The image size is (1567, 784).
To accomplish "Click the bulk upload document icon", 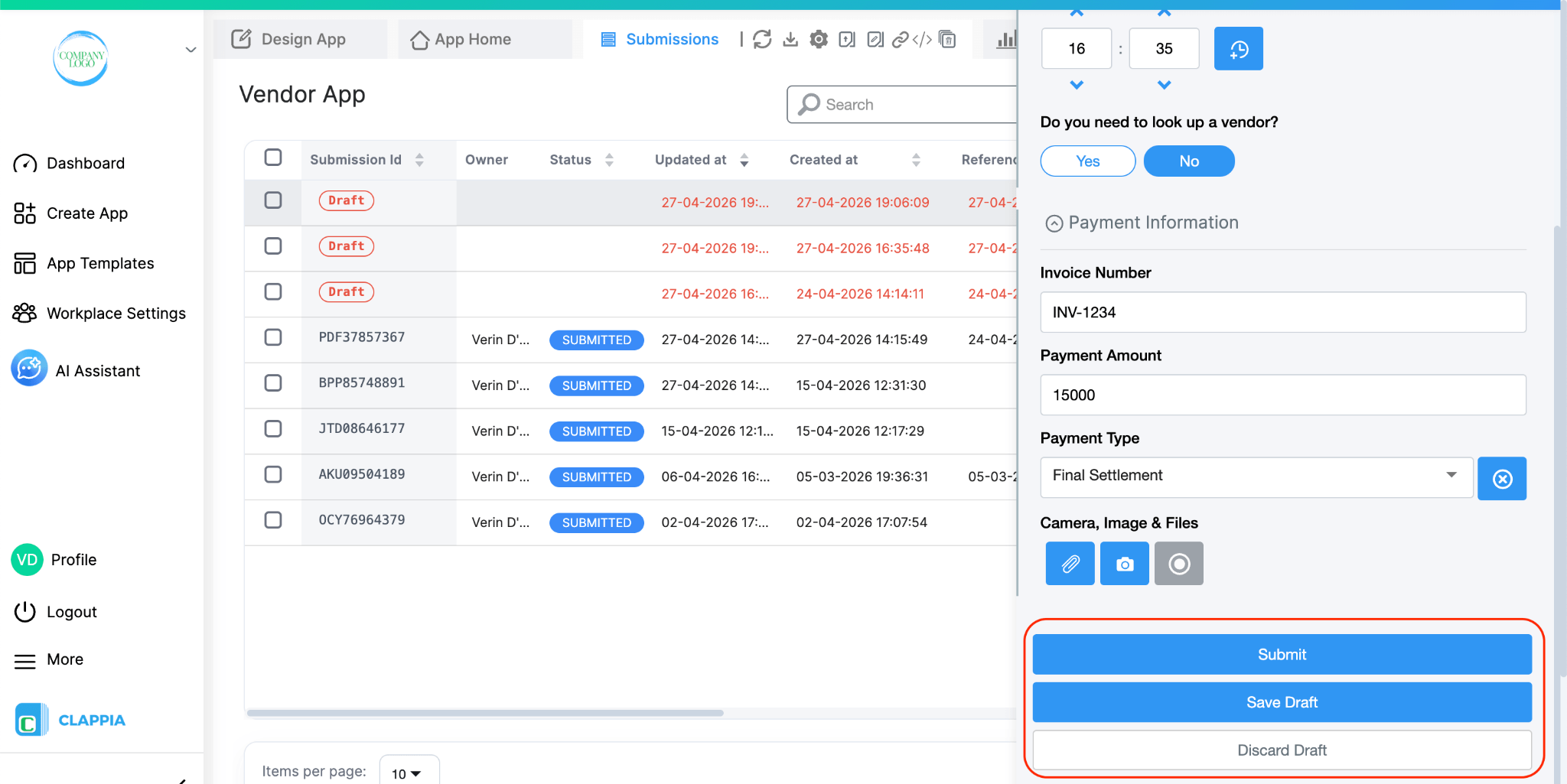I will pos(847,39).
